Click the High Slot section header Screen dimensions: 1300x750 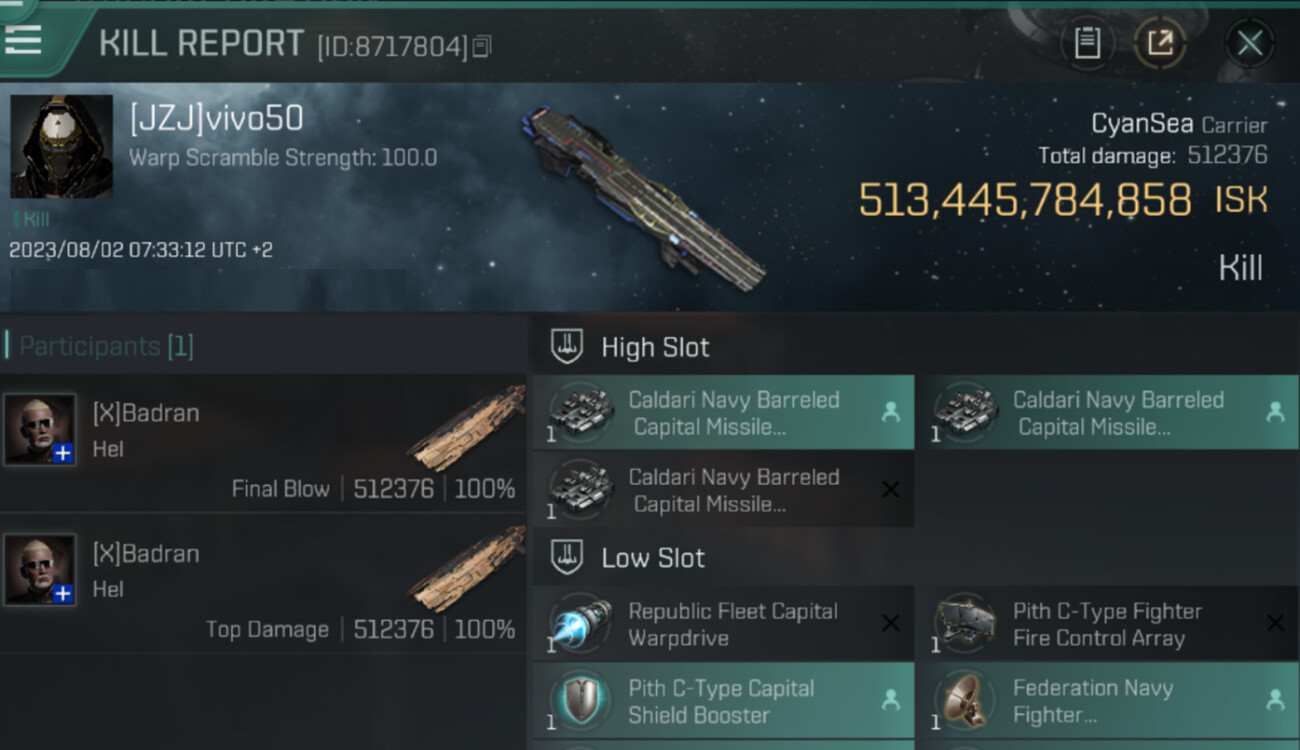tap(654, 347)
